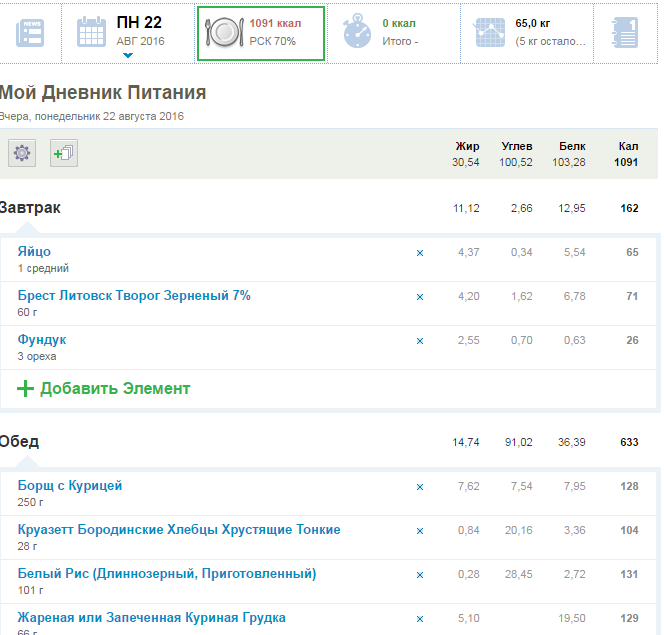Open the exercise tab showing 0 ккал

(x=394, y=32)
